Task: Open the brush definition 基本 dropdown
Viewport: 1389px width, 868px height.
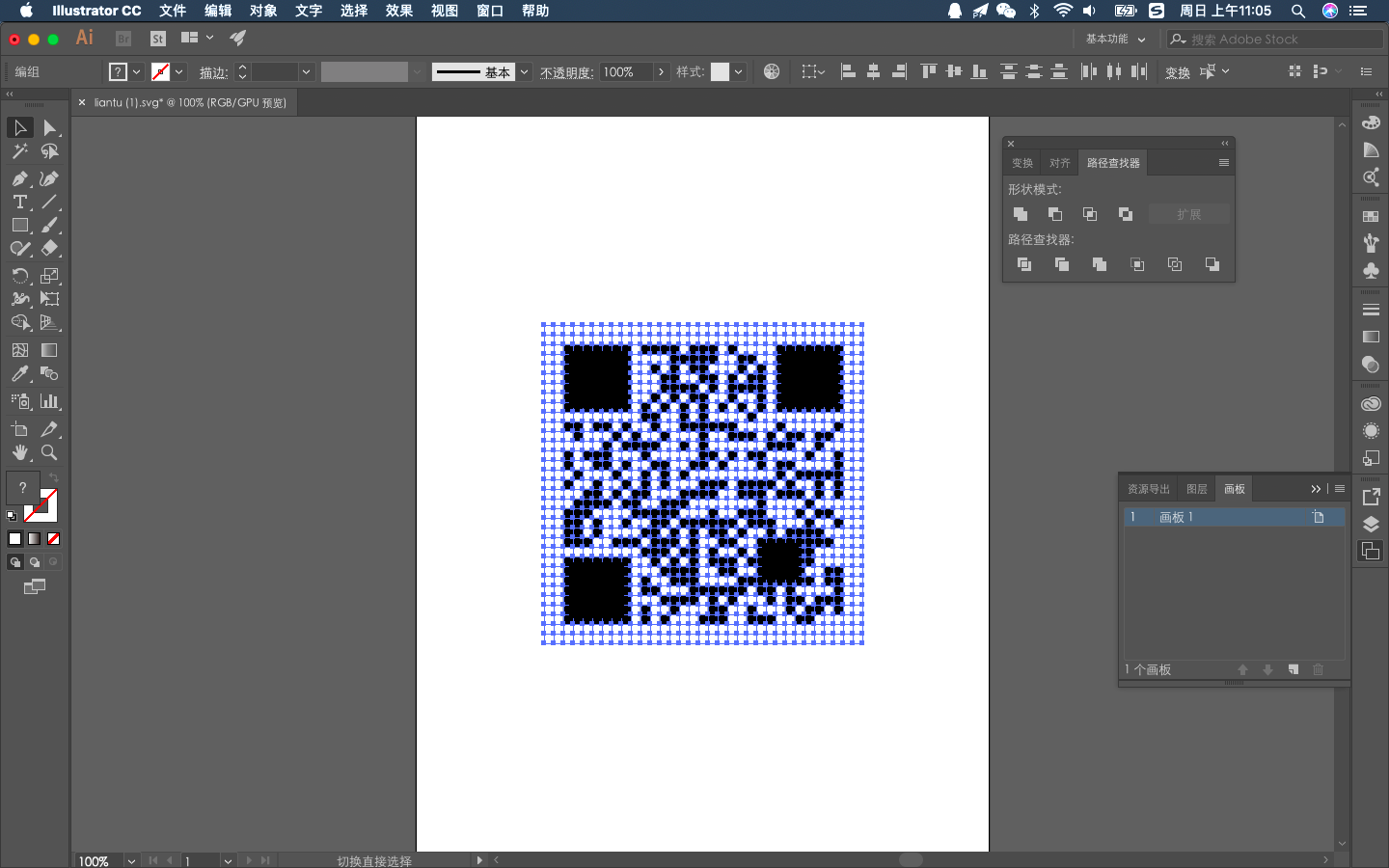Action: [x=524, y=71]
